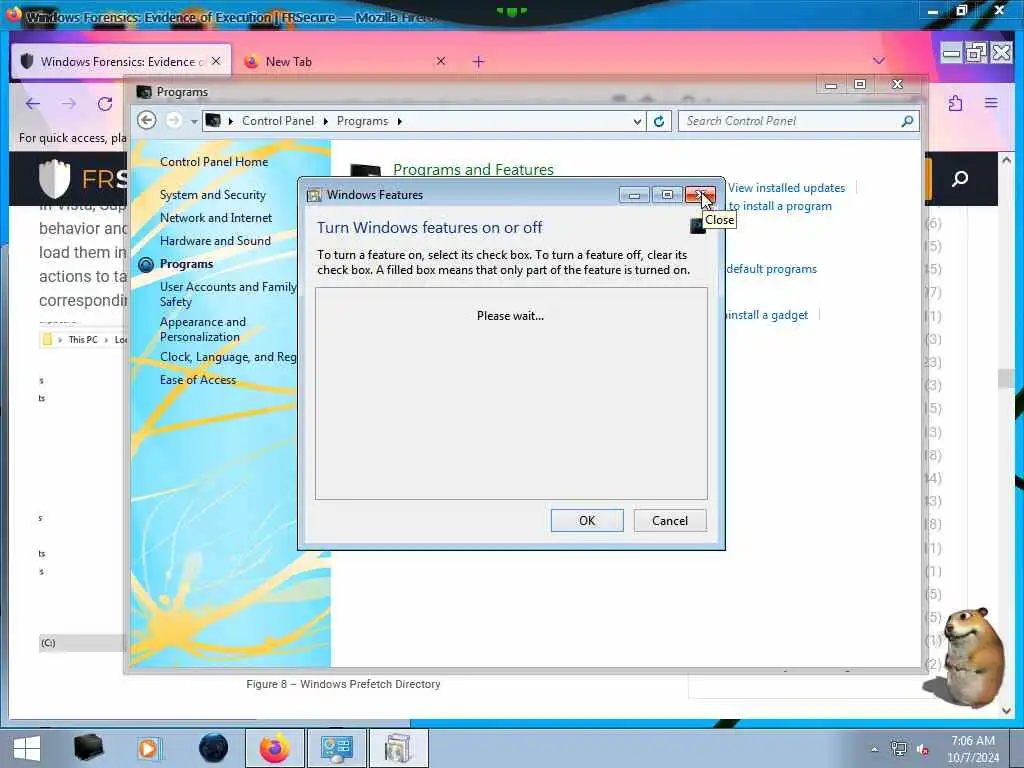
Task: Switch to Windows Features taskbar button
Action: click(398, 748)
